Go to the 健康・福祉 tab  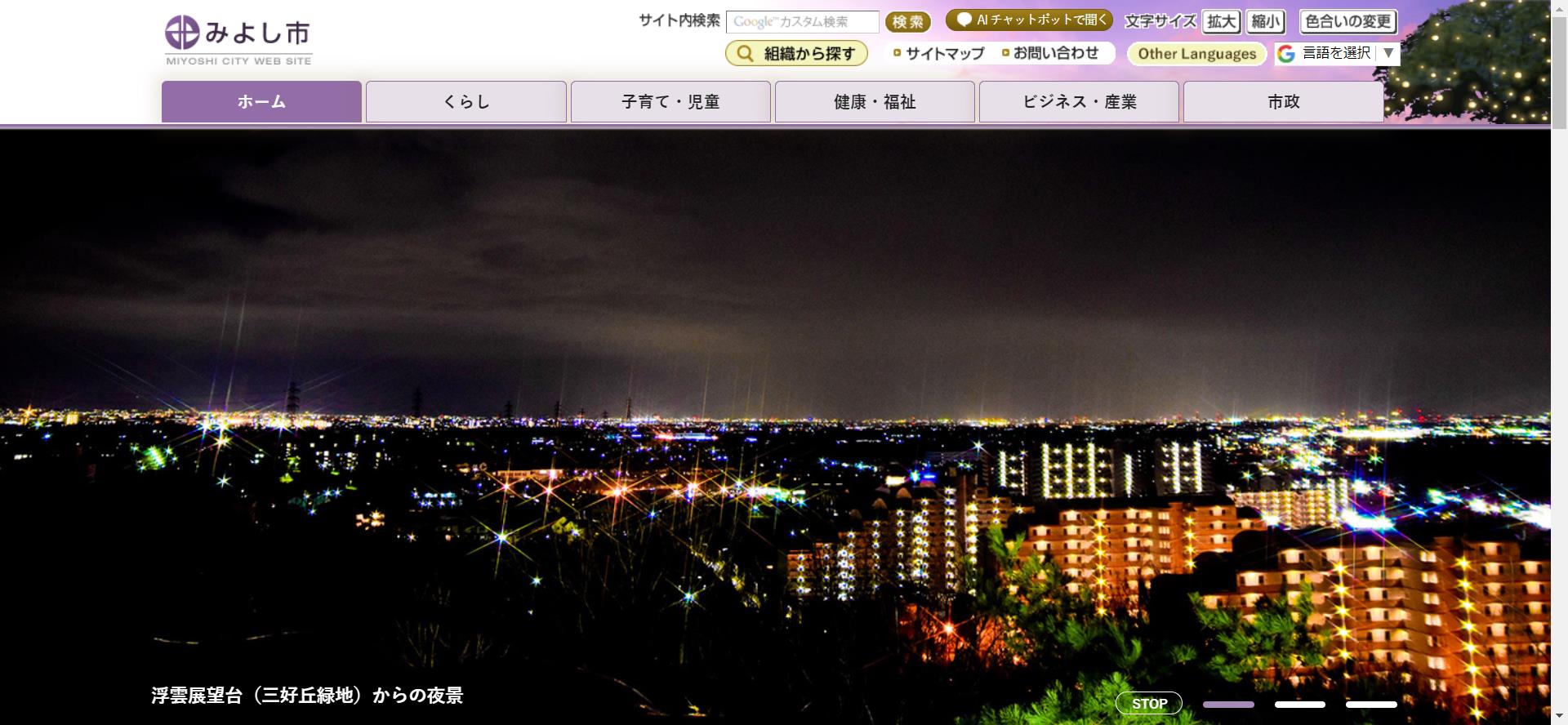click(875, 102)
